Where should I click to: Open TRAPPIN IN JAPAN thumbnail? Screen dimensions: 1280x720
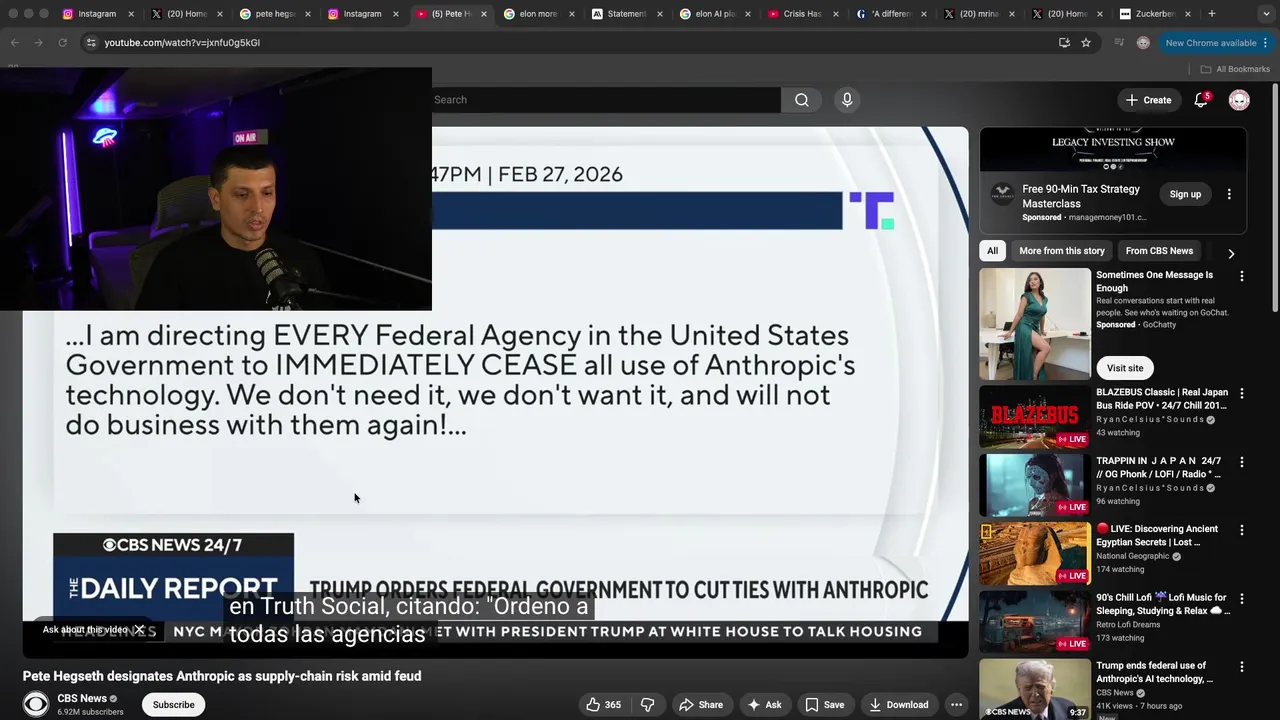[1035, 485]
